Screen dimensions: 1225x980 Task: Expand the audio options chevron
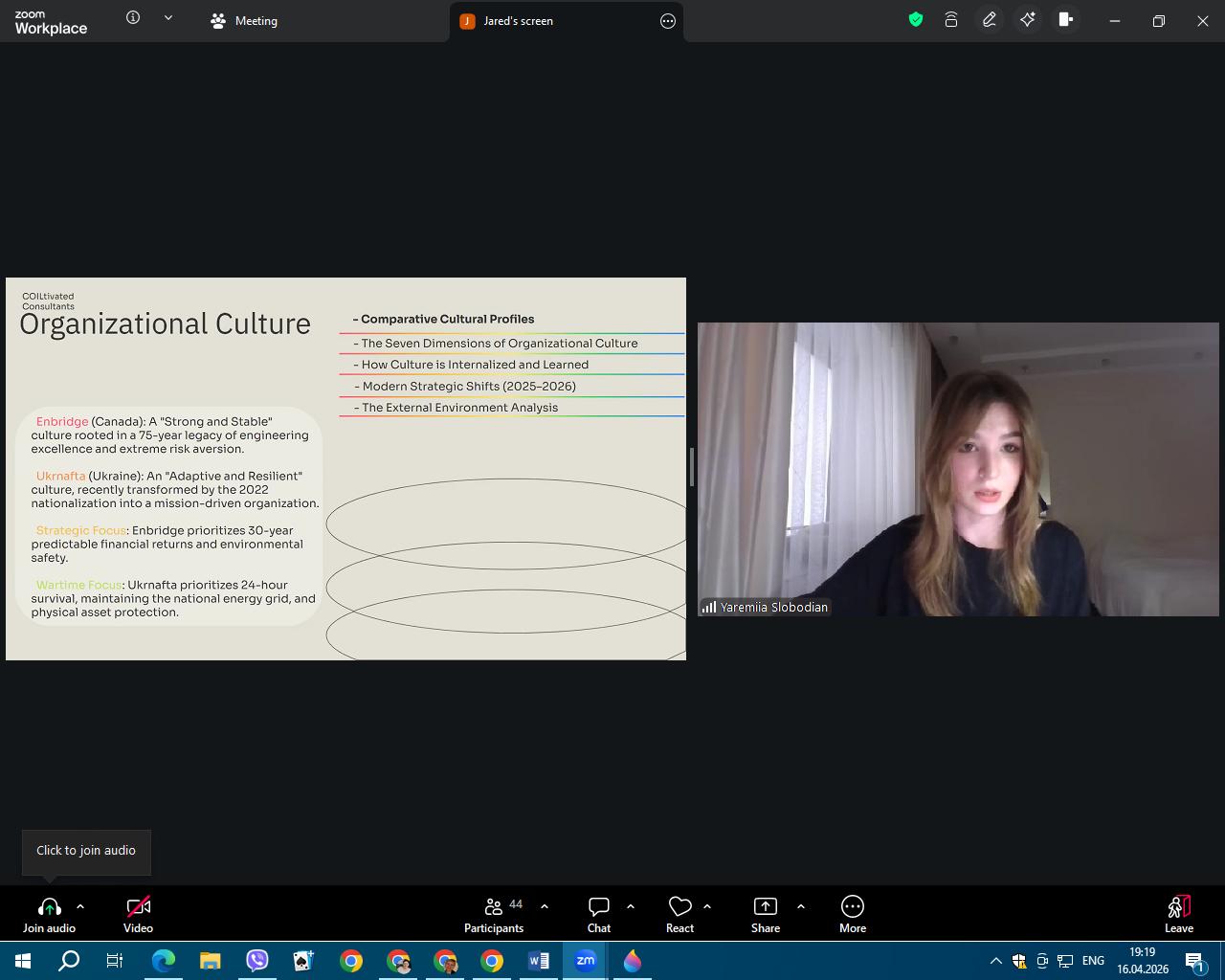pyautogui.click(x=80, y=906)
